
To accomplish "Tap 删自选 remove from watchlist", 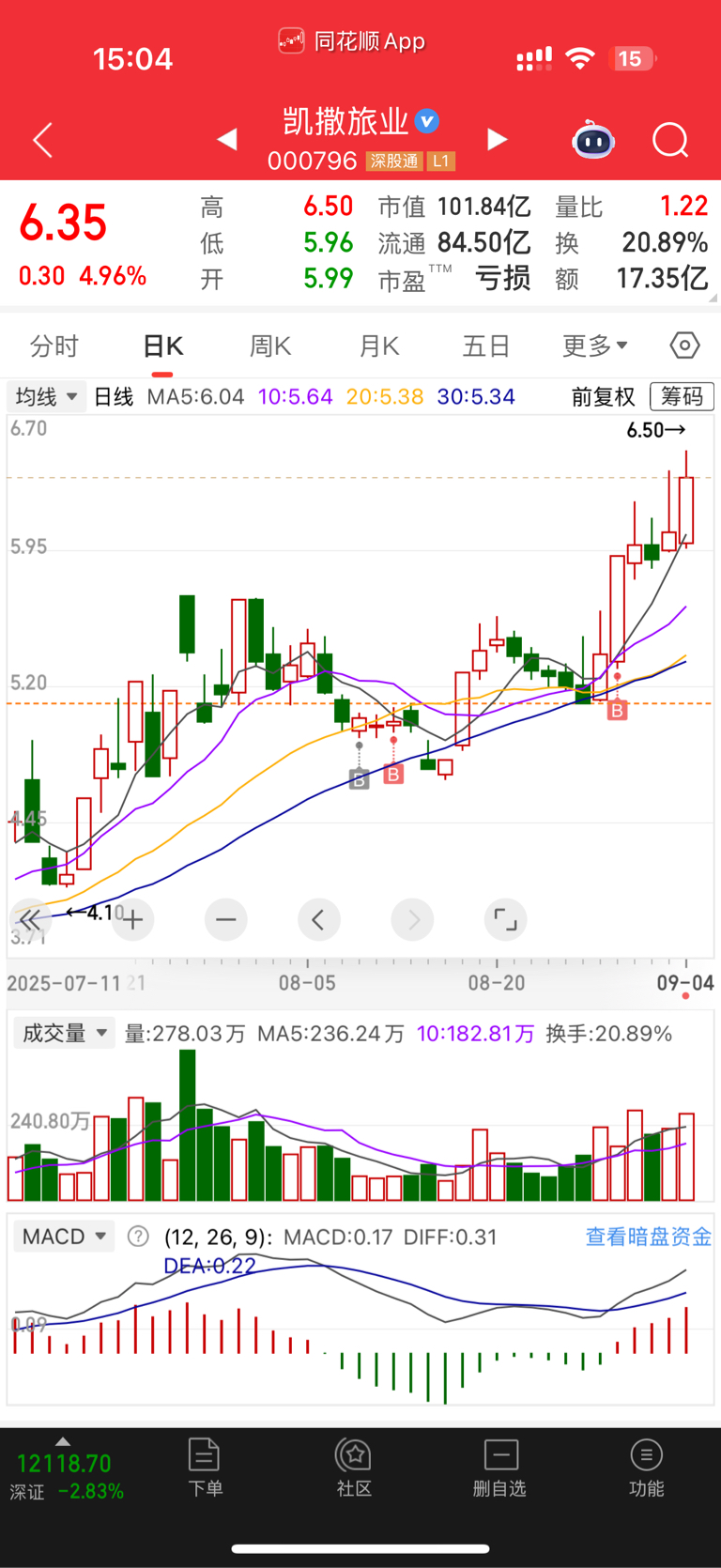I will click(499, 1467).
